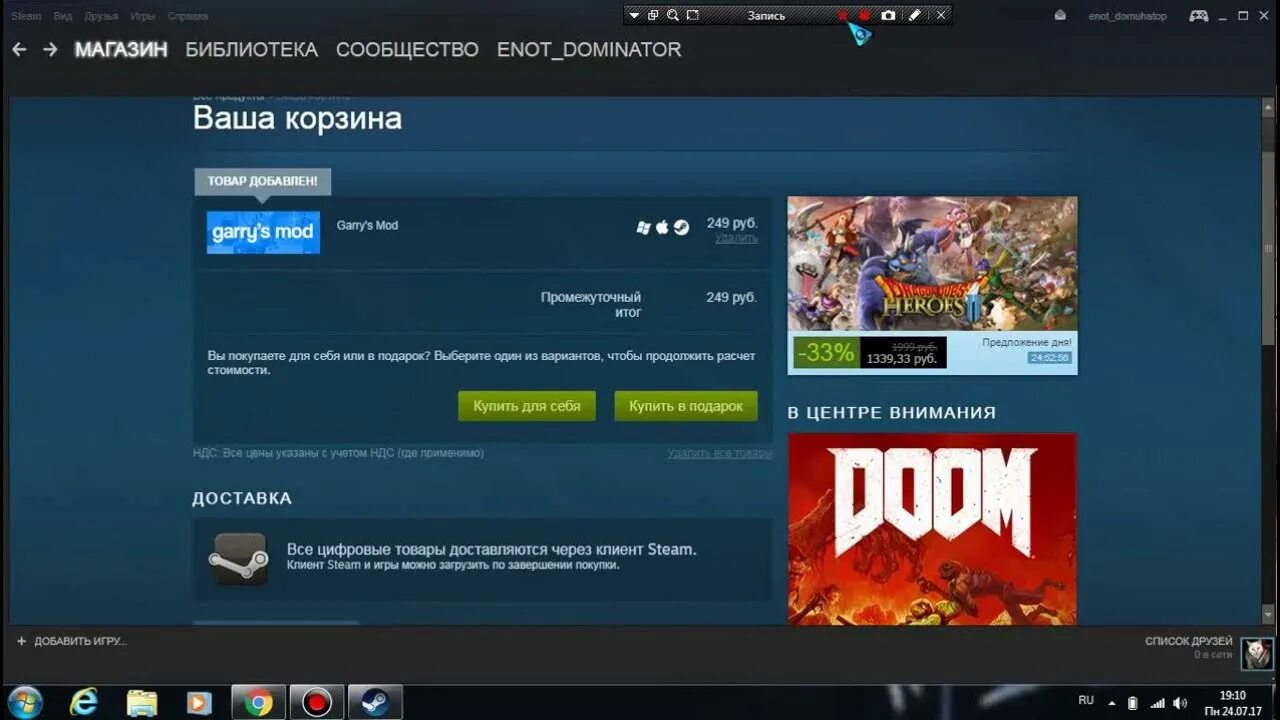1280x720 pixels.
Task: Click the RU language indicator
Action: point(1086,701)
